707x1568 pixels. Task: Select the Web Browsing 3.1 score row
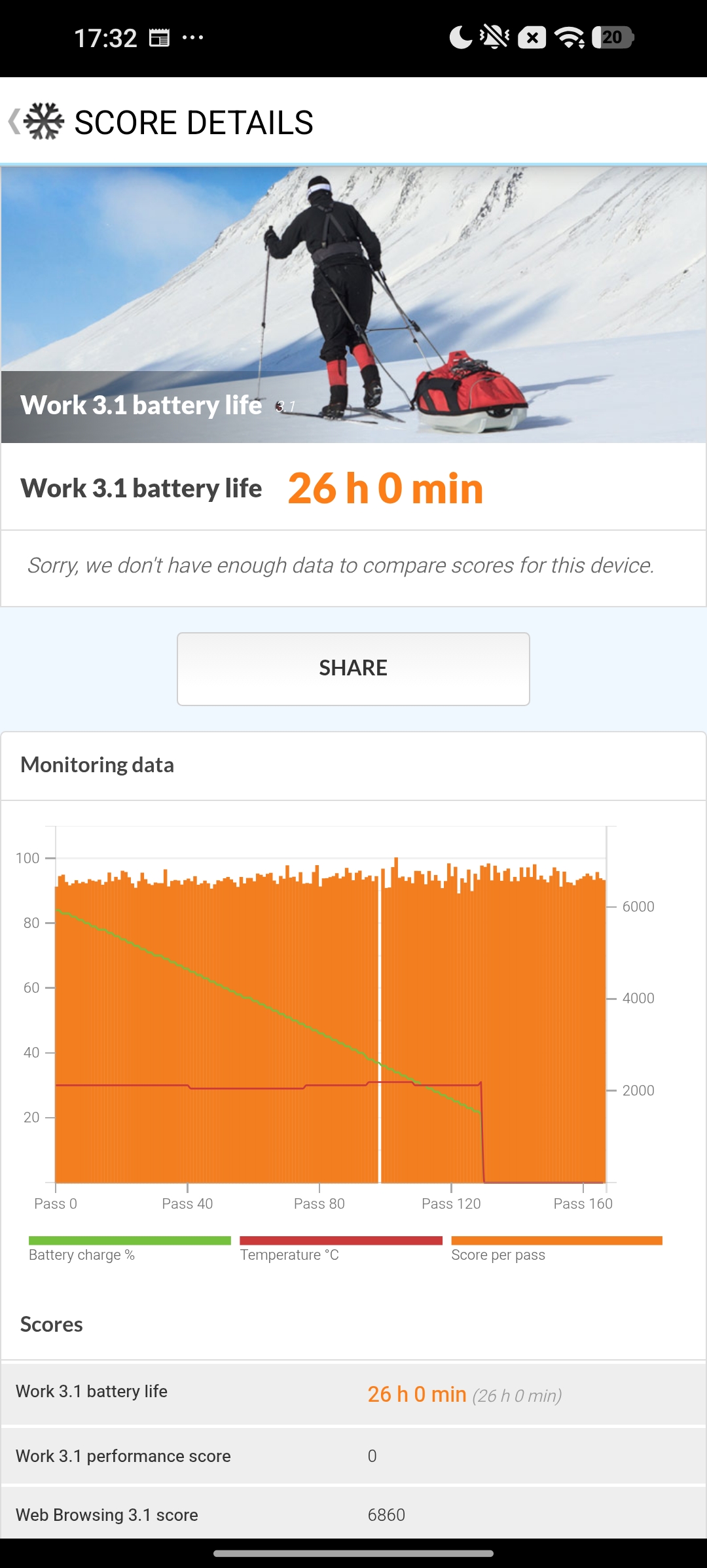click(353, 1514)
